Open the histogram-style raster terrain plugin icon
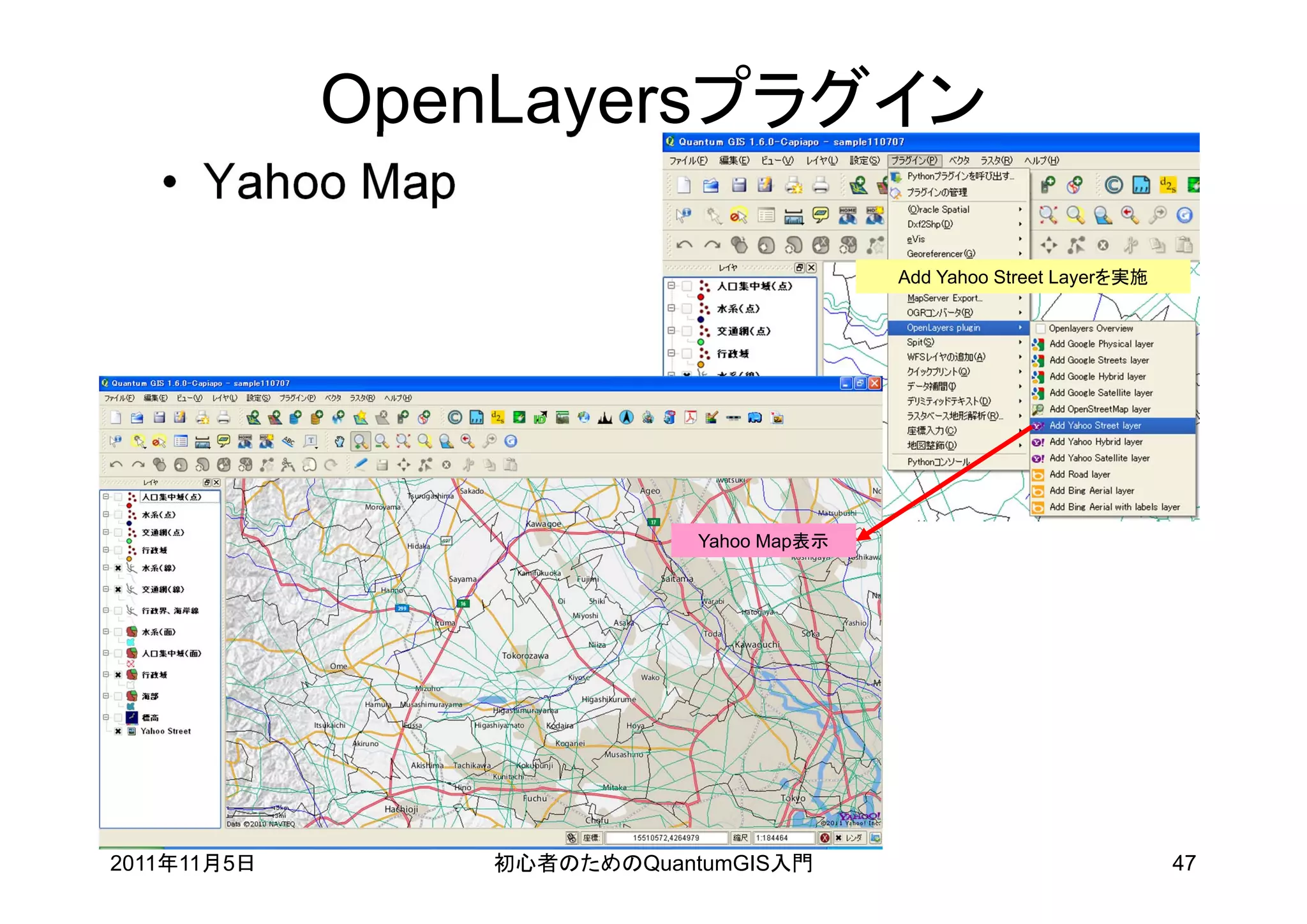The height and width of the screenshot is (924, 1307). click(x=605, y=418)
